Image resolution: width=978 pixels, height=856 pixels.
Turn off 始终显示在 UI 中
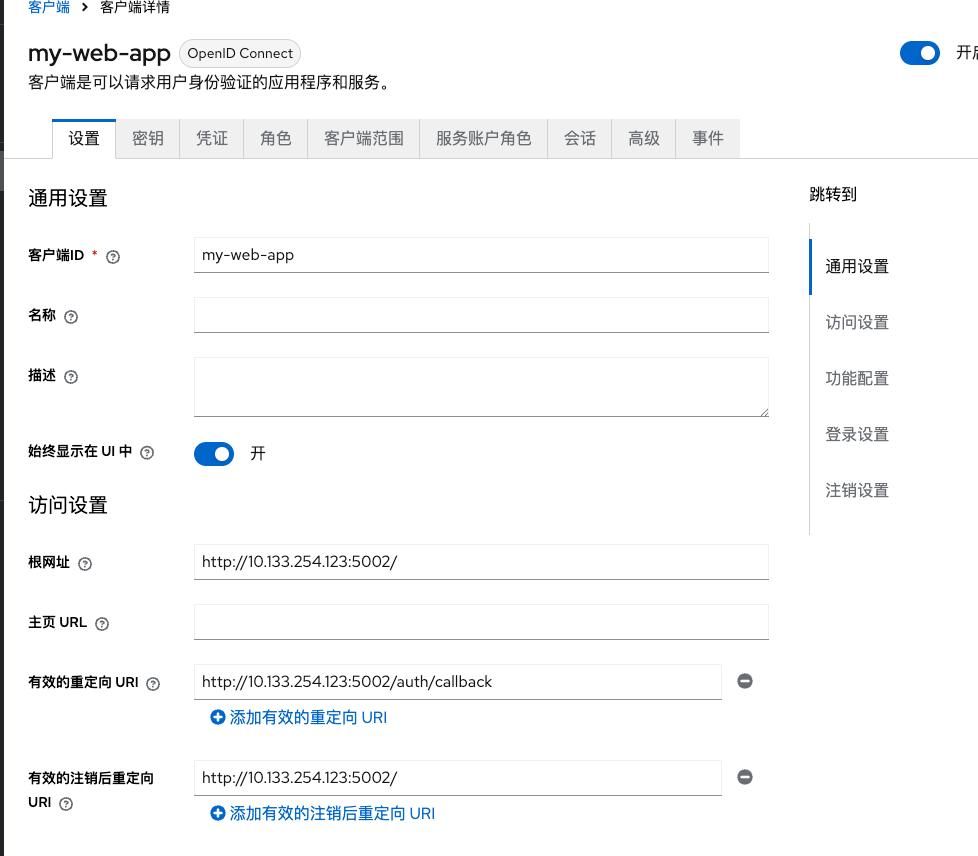tap(214, 453)
